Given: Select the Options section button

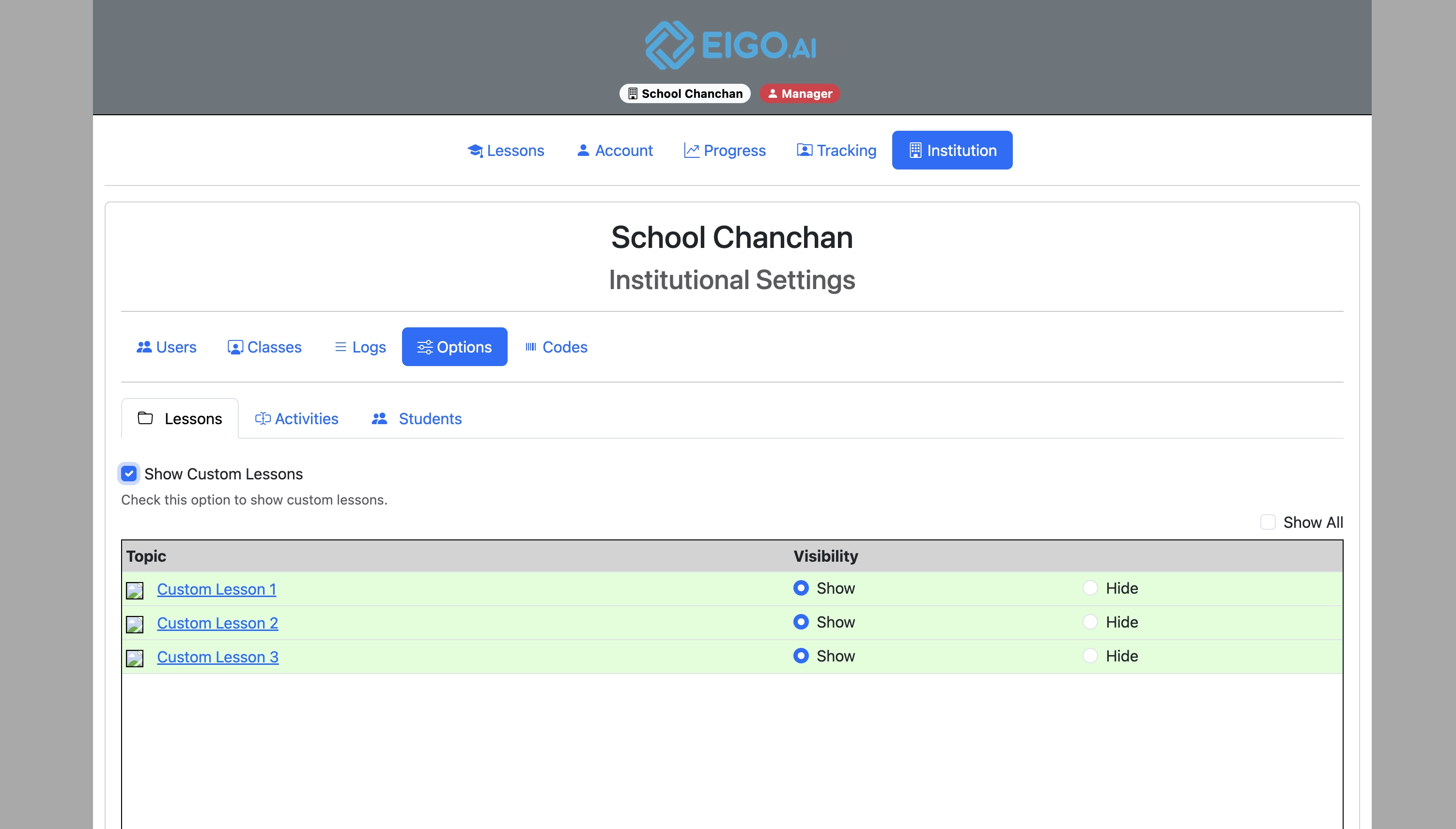Looking at the screenshot, I should point(454,347).
